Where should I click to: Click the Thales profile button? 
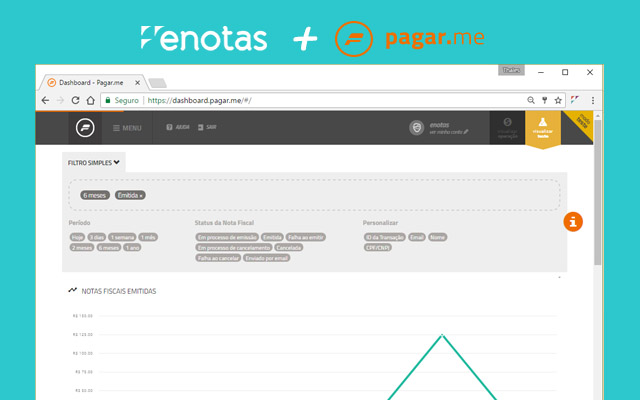511,70
